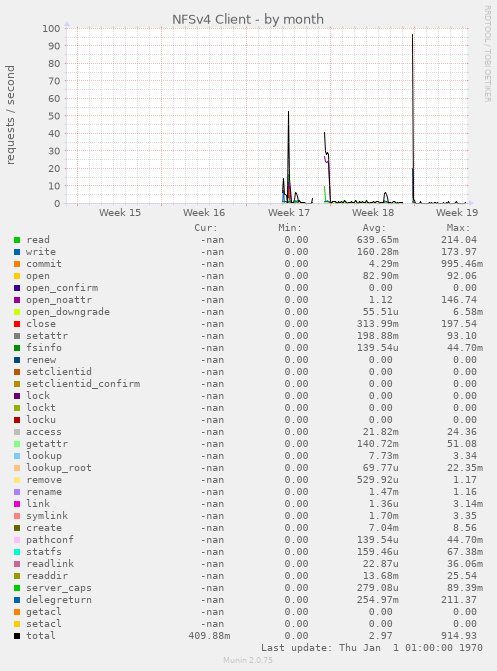Select the orange commit legend swatch

(x=17, y=264)
